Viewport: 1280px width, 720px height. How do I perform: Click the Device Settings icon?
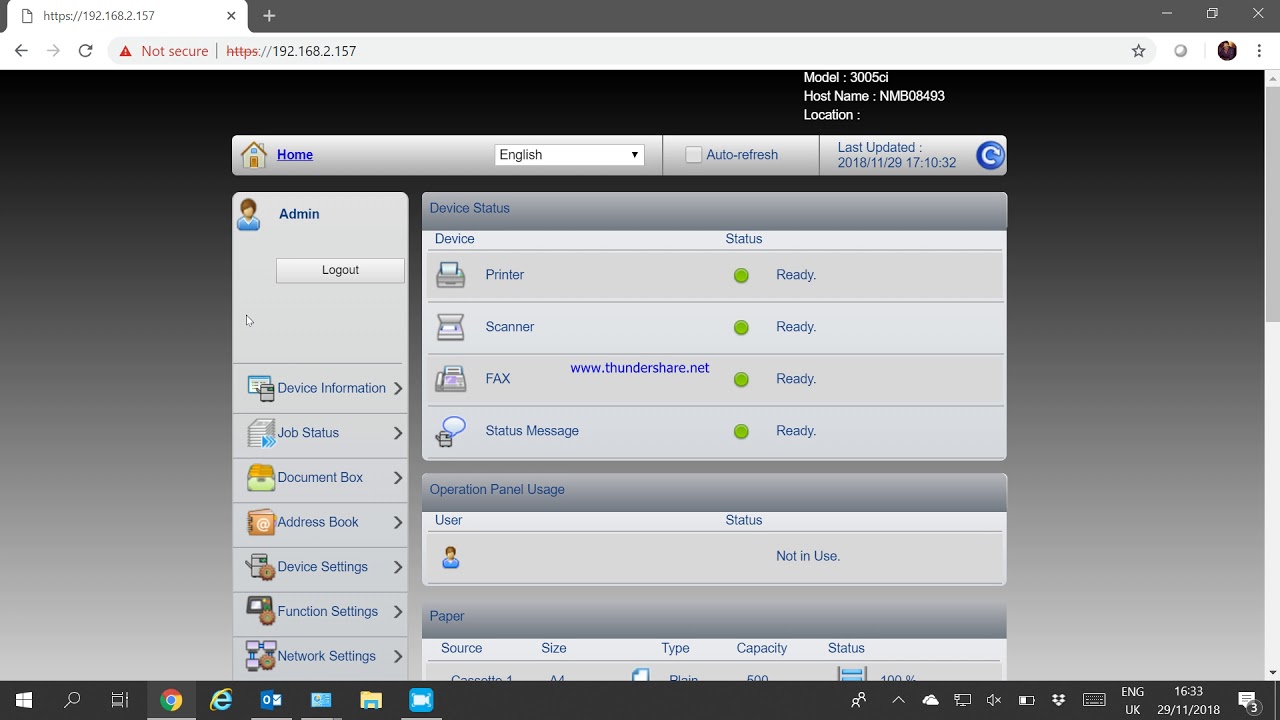[x=261, y=567]
